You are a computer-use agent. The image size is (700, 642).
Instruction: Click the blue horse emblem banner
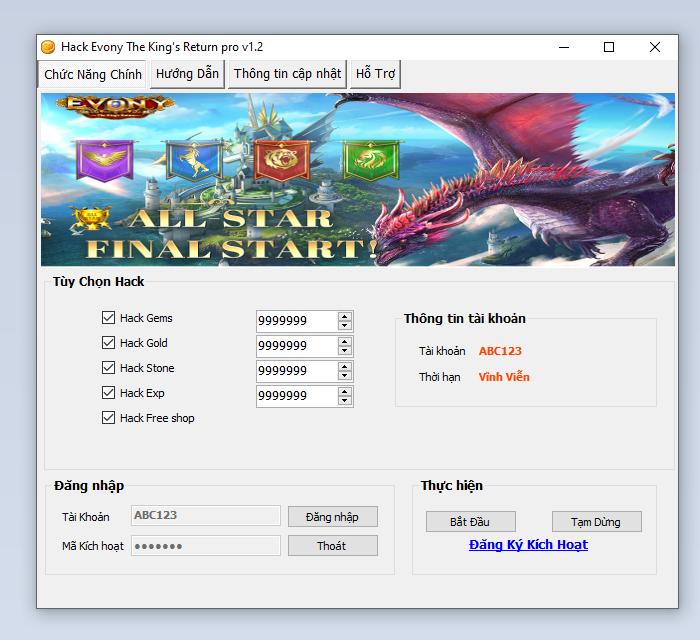(193, 158)
